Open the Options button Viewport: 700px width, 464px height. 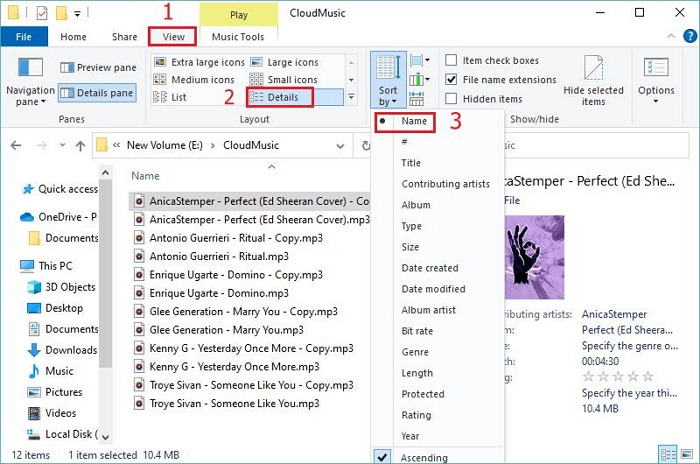point(656,80)
